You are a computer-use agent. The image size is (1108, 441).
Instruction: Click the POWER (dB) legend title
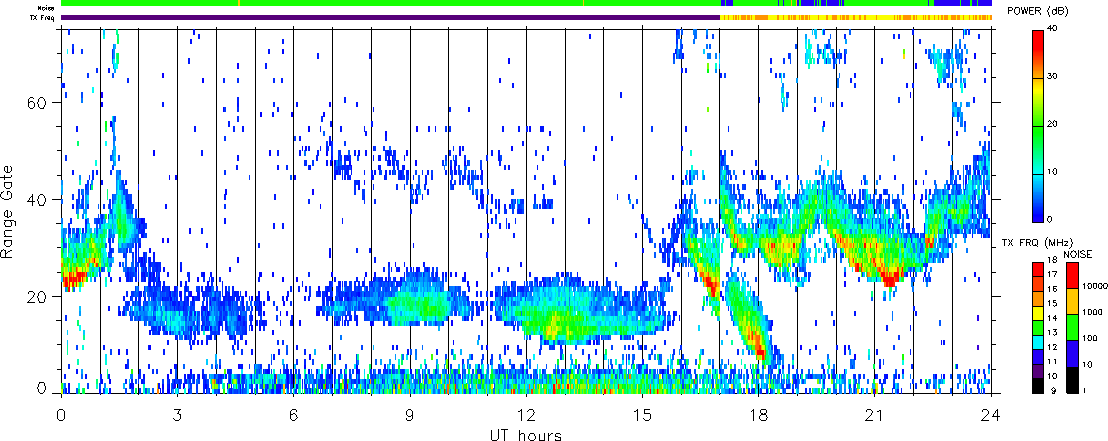[x=1039, y=11]
